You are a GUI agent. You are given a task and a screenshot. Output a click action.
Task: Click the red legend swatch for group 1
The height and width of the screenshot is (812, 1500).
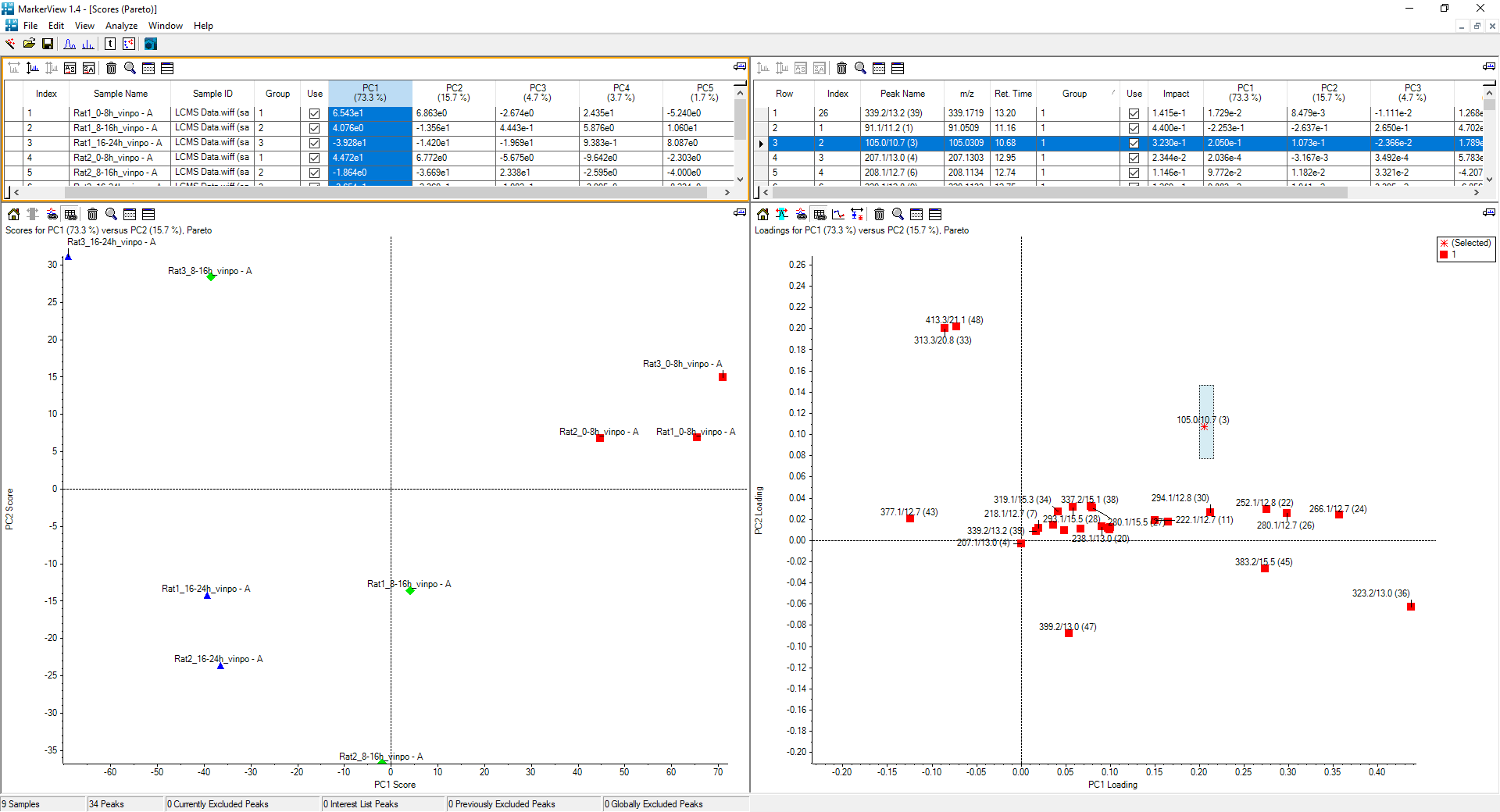tap(1444, 255)
